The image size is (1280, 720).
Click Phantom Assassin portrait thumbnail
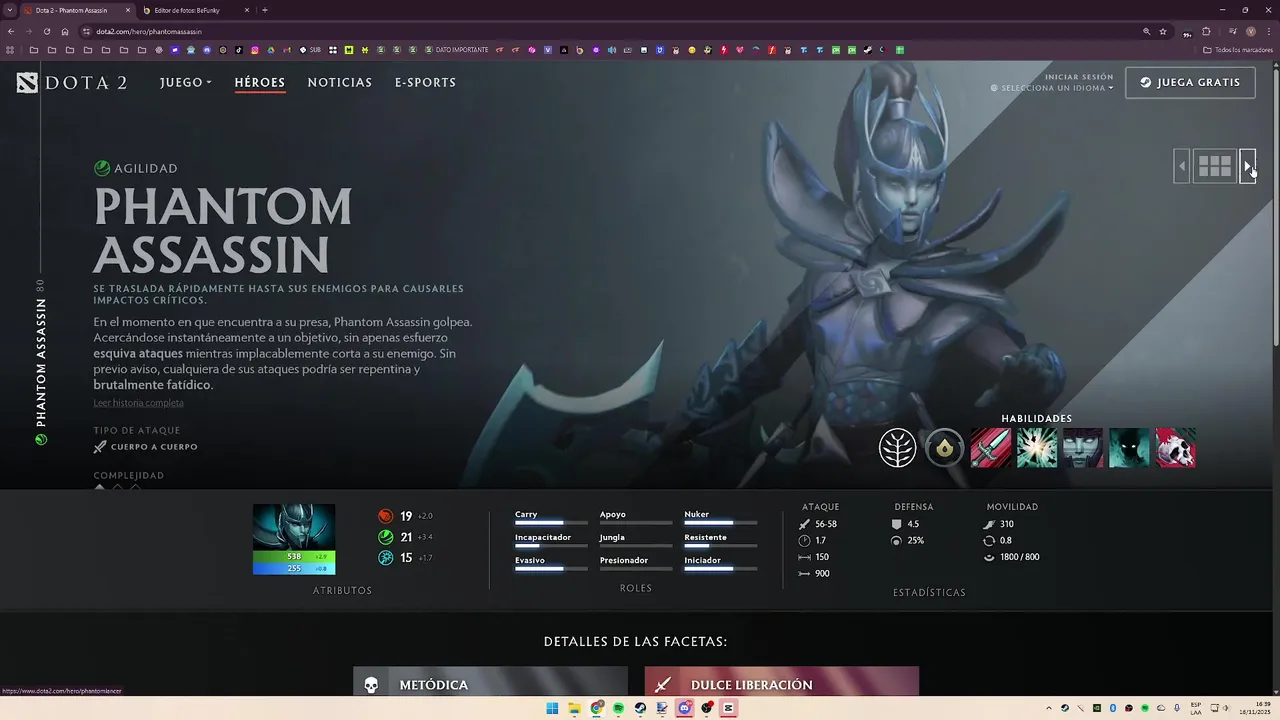pos(294,527)
